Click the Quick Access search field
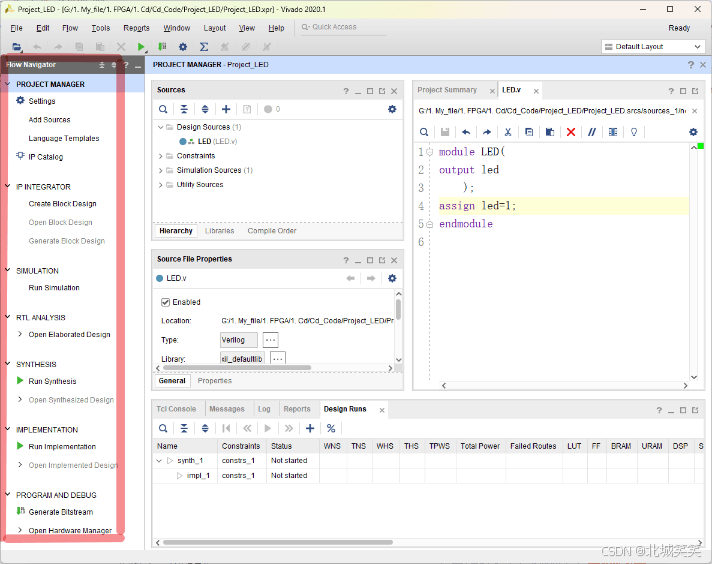This screenshot has width=712, height=564. coord(344,27)
